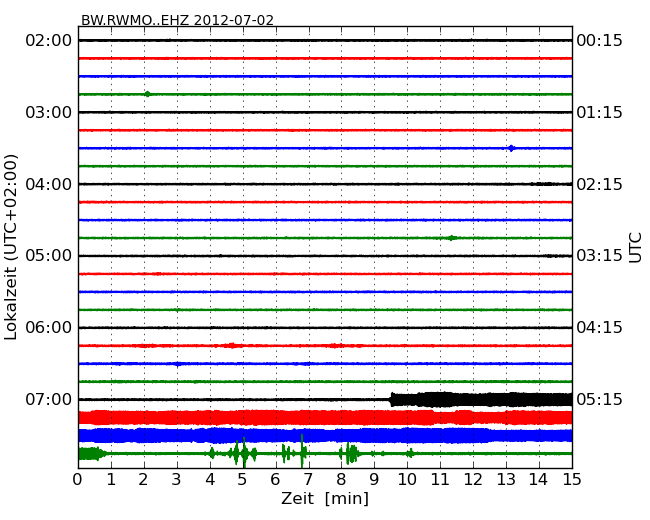Click the 01:15 UTC label
The height and width of the screenshot is (520, 650).
(599, 112)
